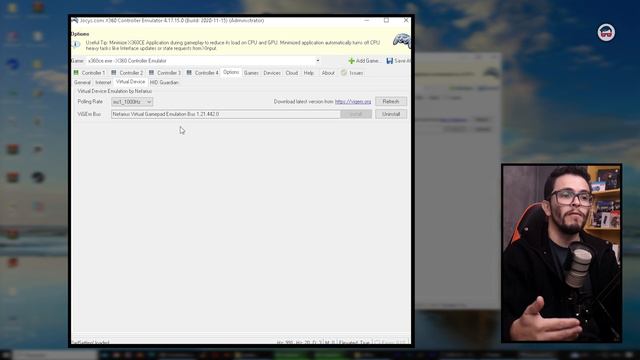Open the Issues tab
The height and width of the screenshot is (360, 640).
click(352, 73)
